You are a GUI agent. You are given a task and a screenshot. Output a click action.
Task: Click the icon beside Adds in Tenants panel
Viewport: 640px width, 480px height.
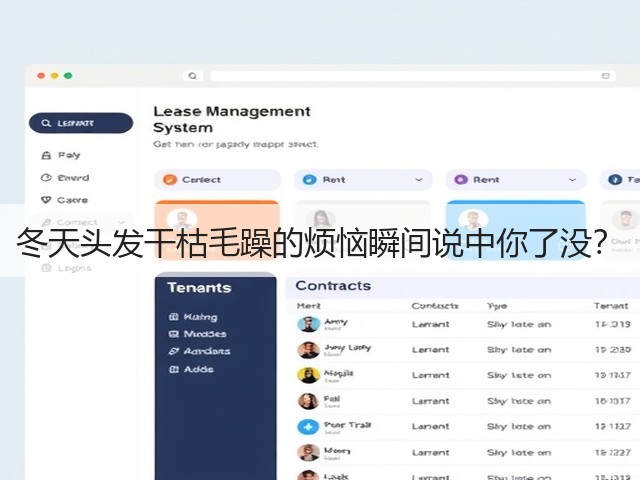pyautogui.click(x=173, y=369)
